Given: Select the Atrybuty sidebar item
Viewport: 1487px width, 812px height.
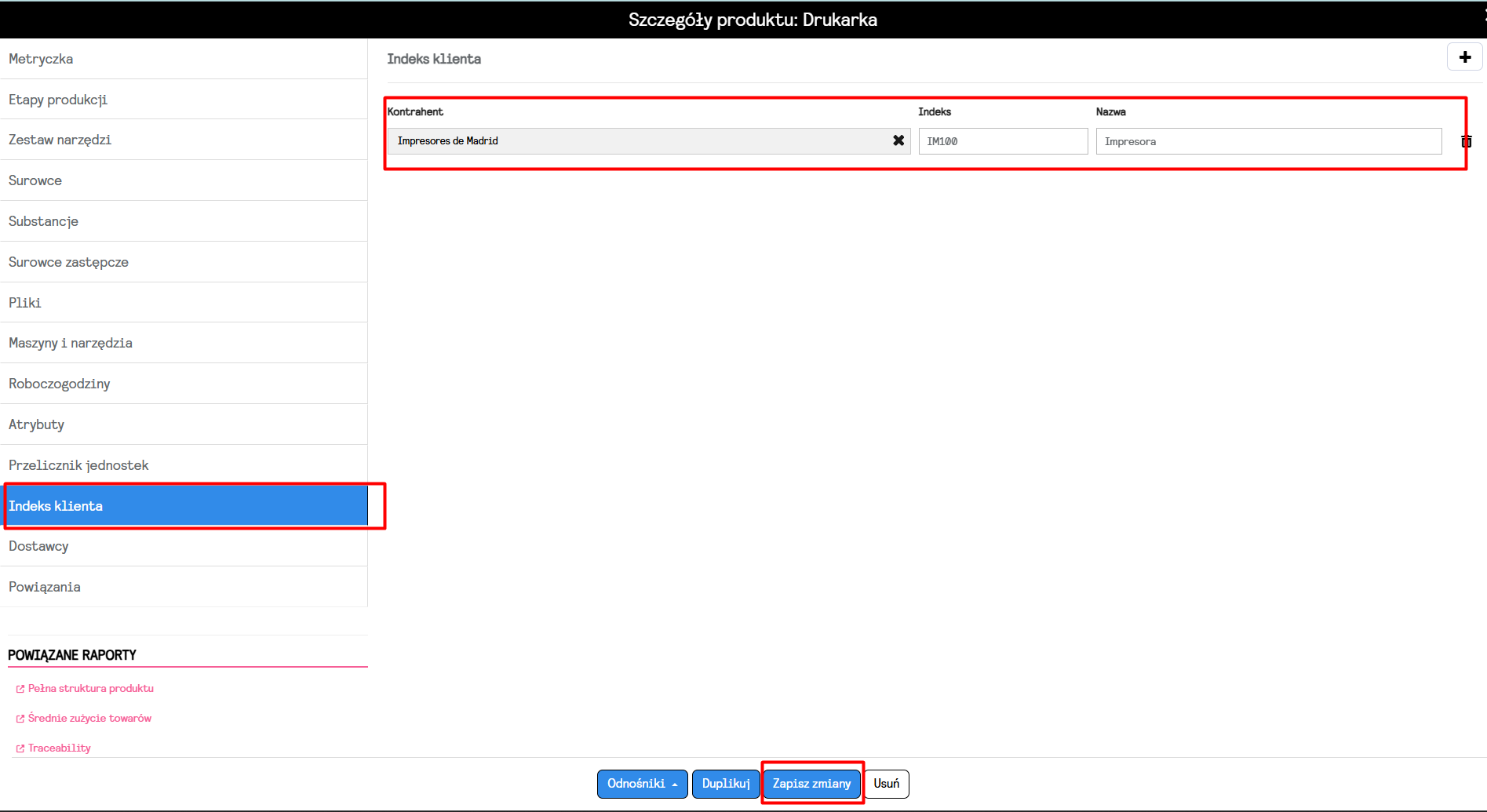Looking at the screenshot, I should pos(36,424).
